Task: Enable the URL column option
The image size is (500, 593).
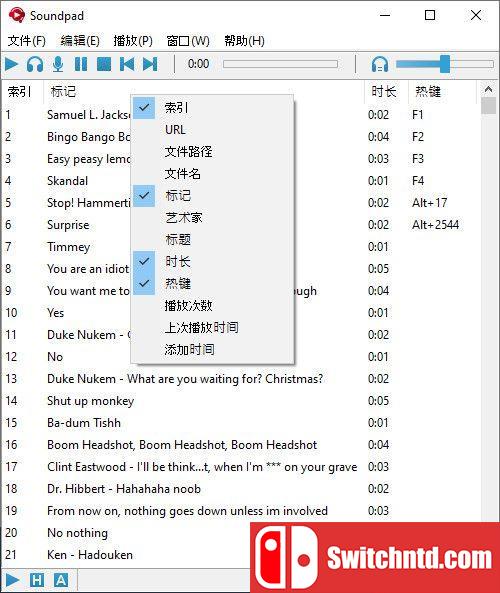Action: 212,130
